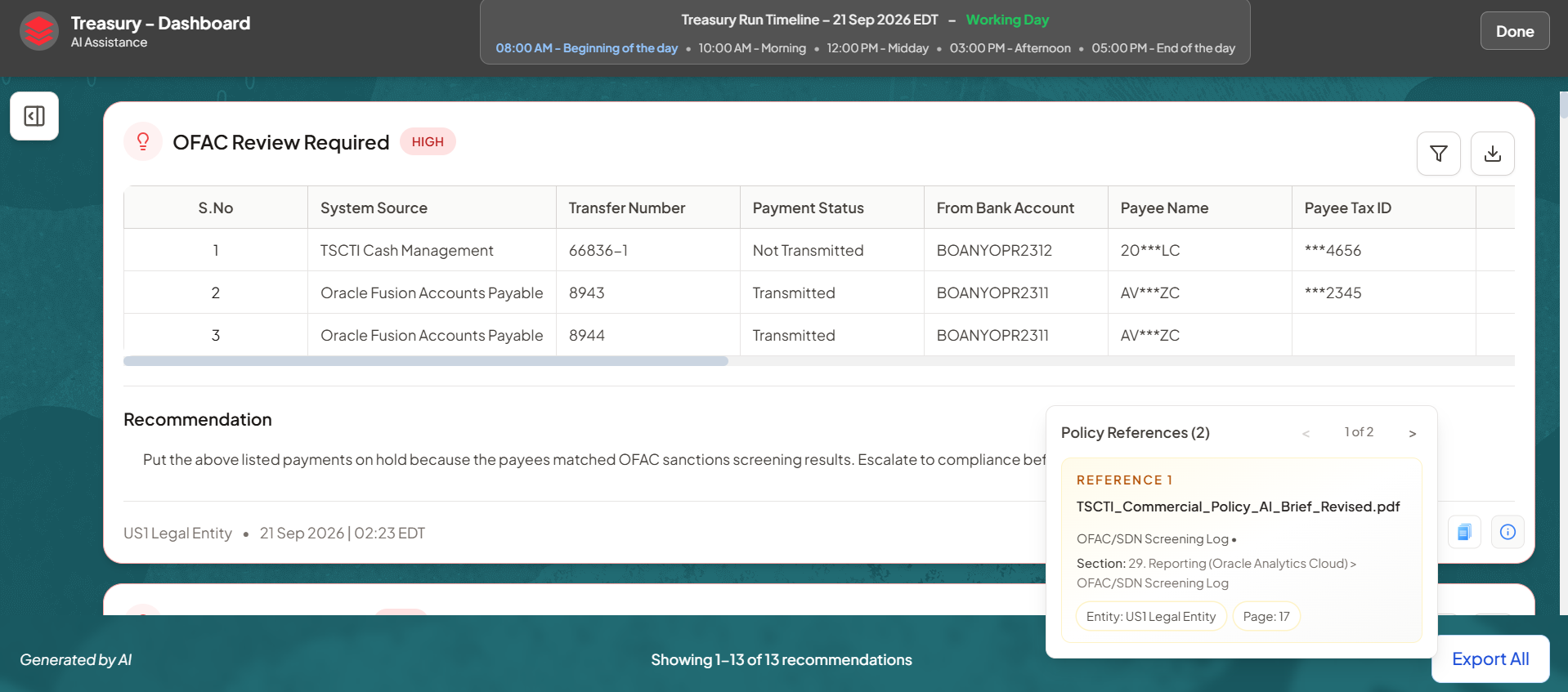The image size is (1568, 692).
Task: Click the S.No column header
Action: coord(216,208)
